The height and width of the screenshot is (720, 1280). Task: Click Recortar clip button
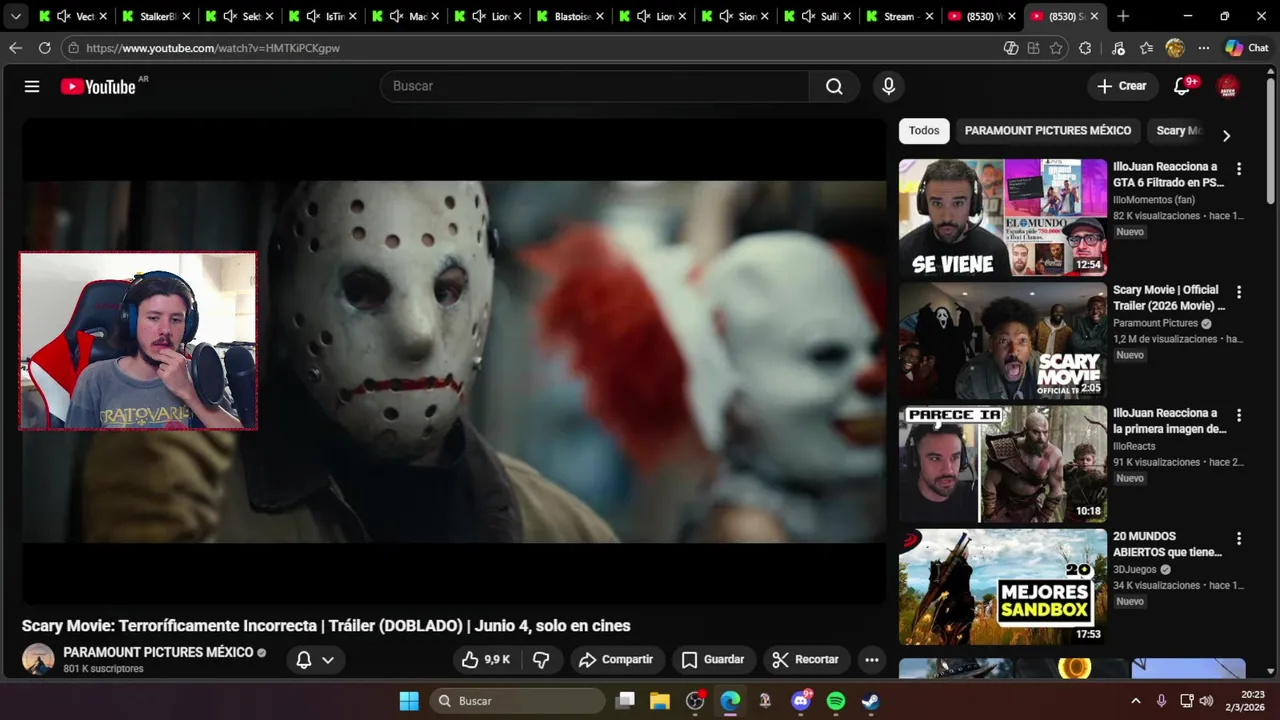pos(806,659)
